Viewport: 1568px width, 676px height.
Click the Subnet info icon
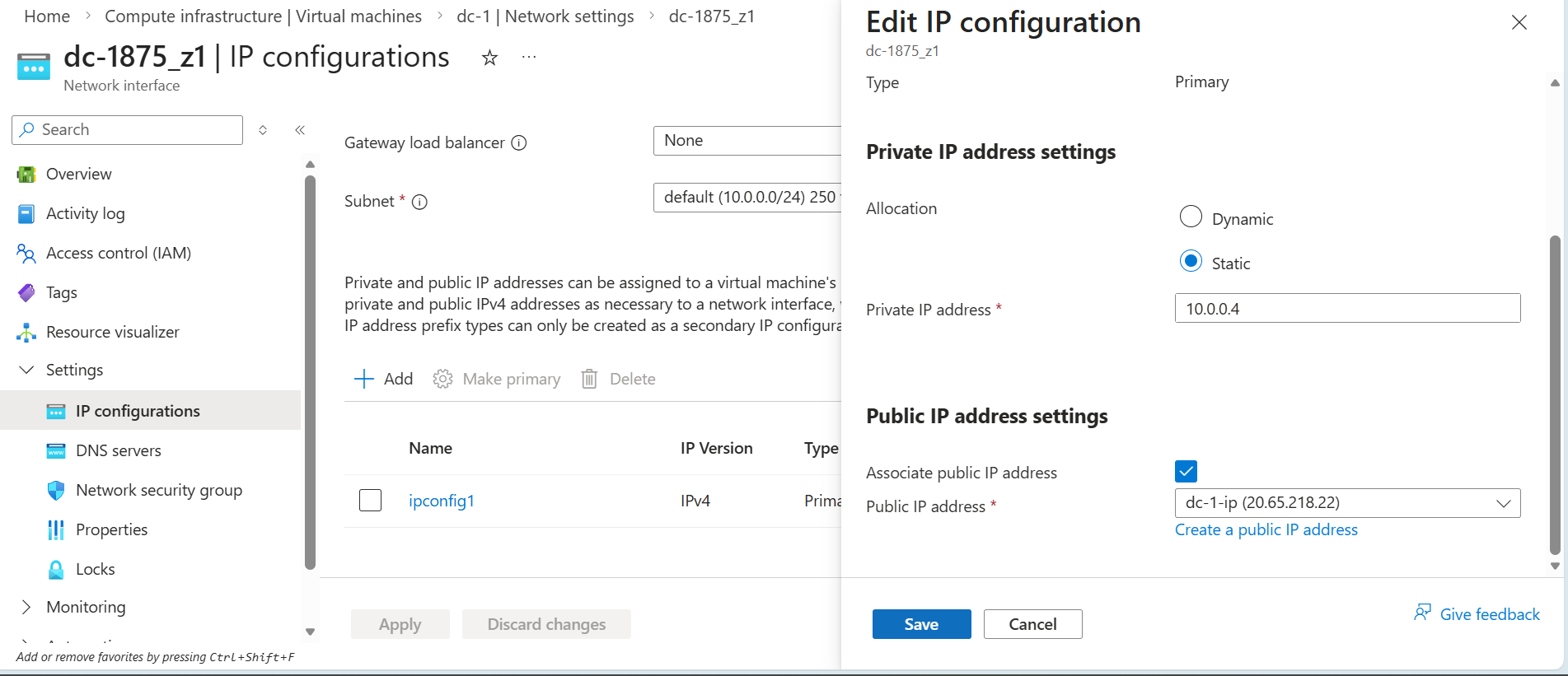click(419, 202)
